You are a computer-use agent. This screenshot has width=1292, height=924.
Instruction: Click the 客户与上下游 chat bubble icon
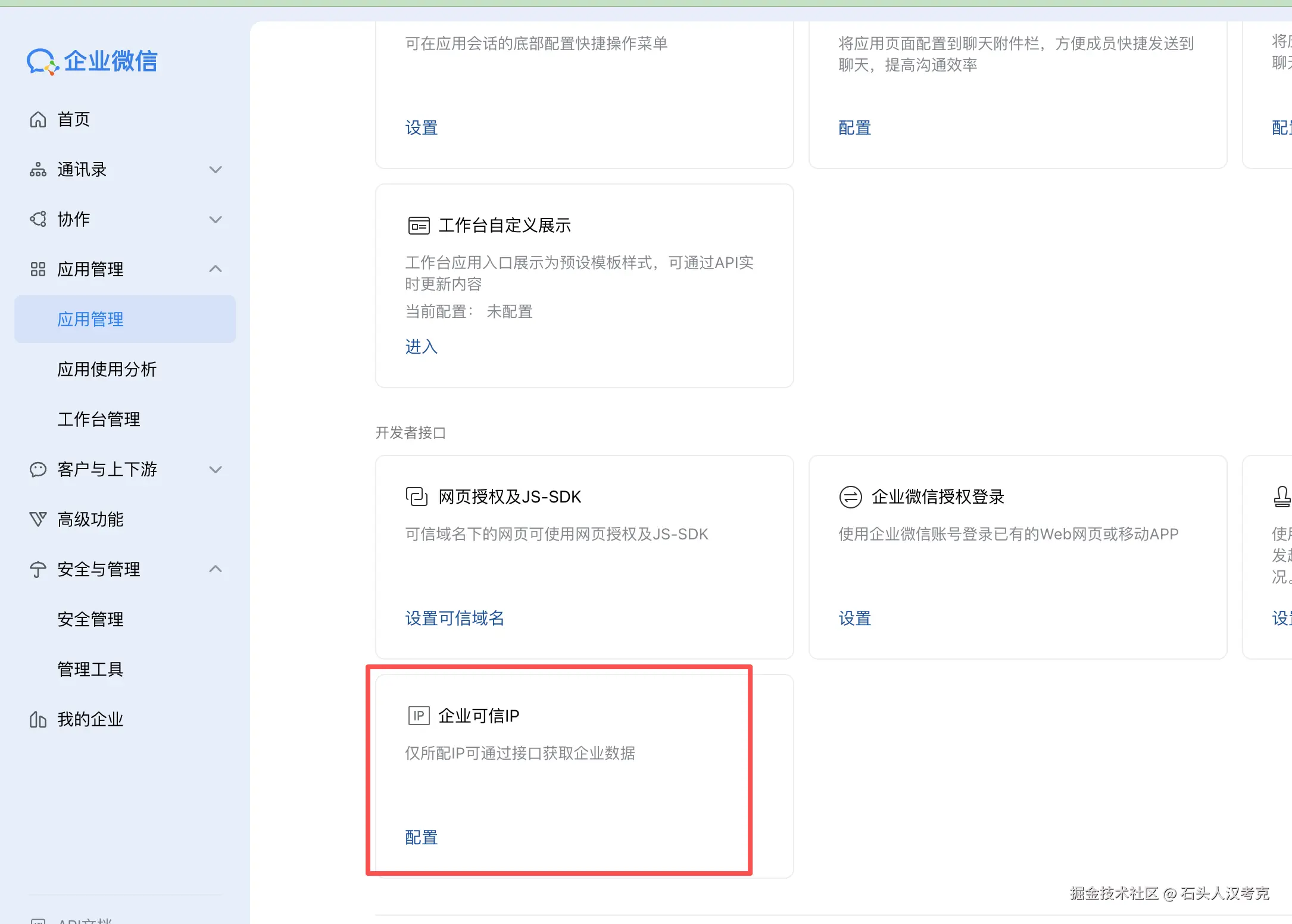coord(38,470)
